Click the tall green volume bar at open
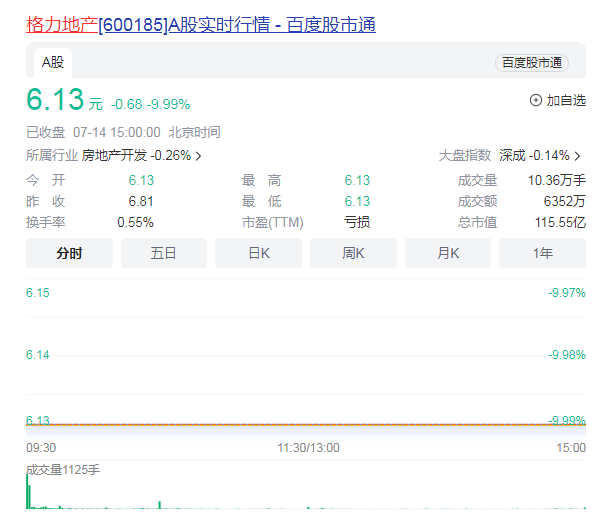607x520 pixels. pyautogui.click(x=27, y=491)
